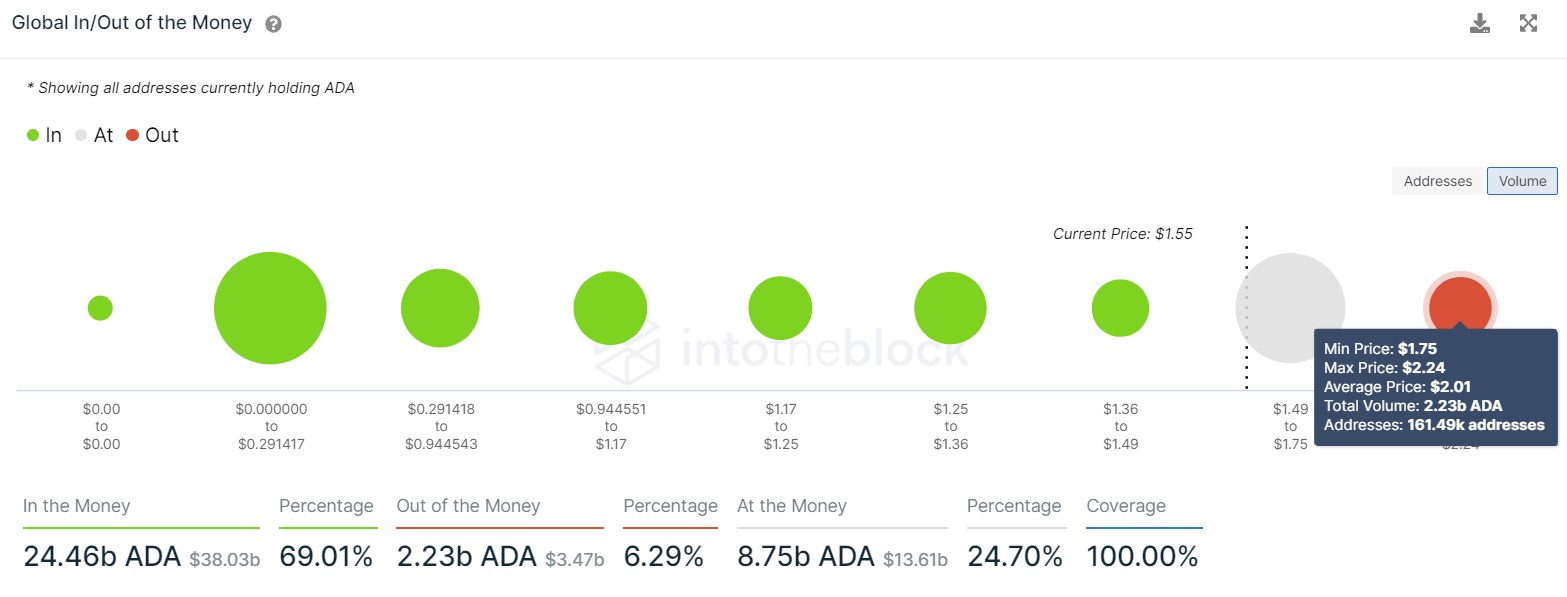Image resolution: width=1567 pixels, height=597 pixels.
Task: Click the 69.01% In the Money percentage
Action: (328, 555)
